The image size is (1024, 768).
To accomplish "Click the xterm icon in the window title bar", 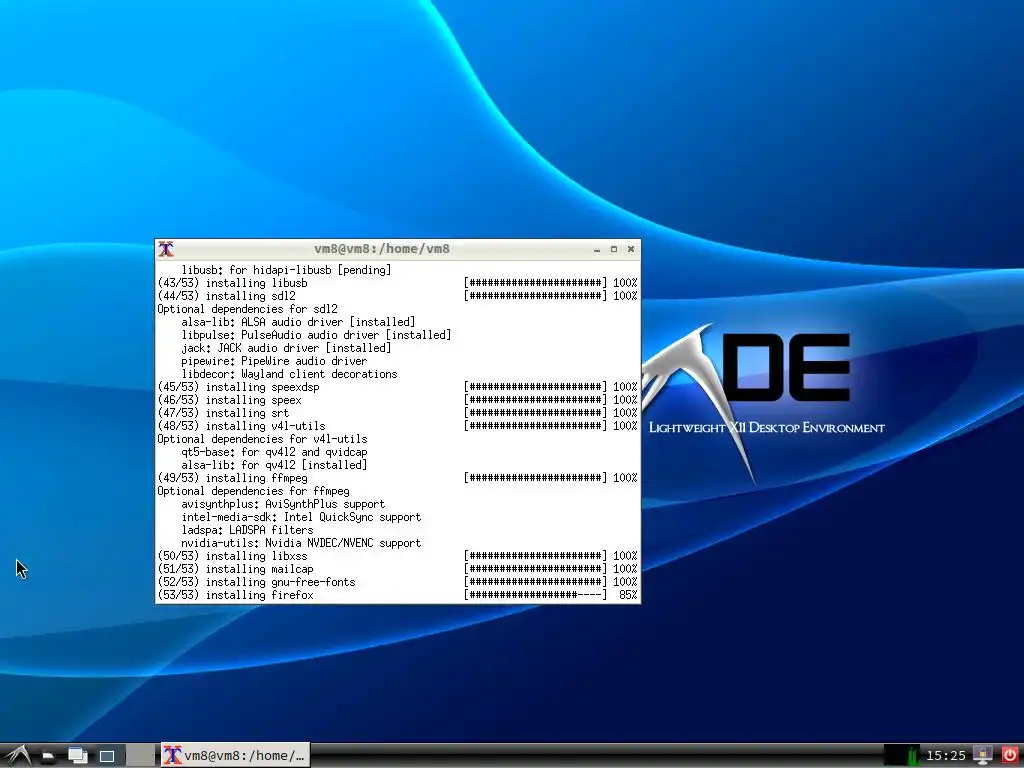I will click(x=167, y=249).
